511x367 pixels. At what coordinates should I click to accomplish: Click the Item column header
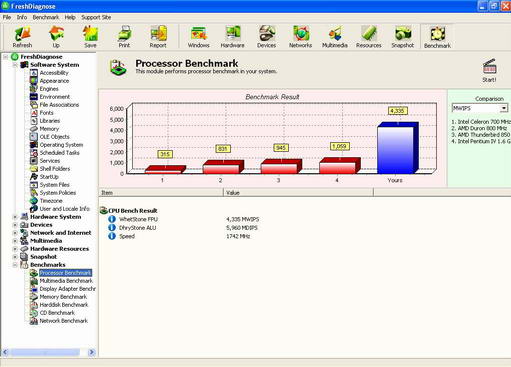161,192
